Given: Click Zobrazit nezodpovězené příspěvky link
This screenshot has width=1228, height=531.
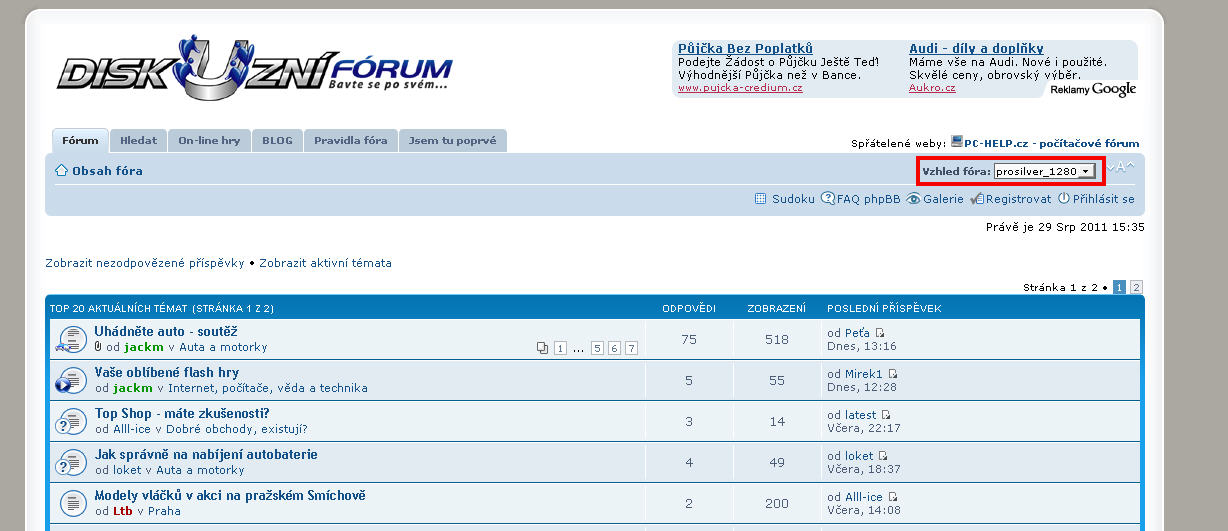Looking at the screenshot, I should (x=145, y=263).
